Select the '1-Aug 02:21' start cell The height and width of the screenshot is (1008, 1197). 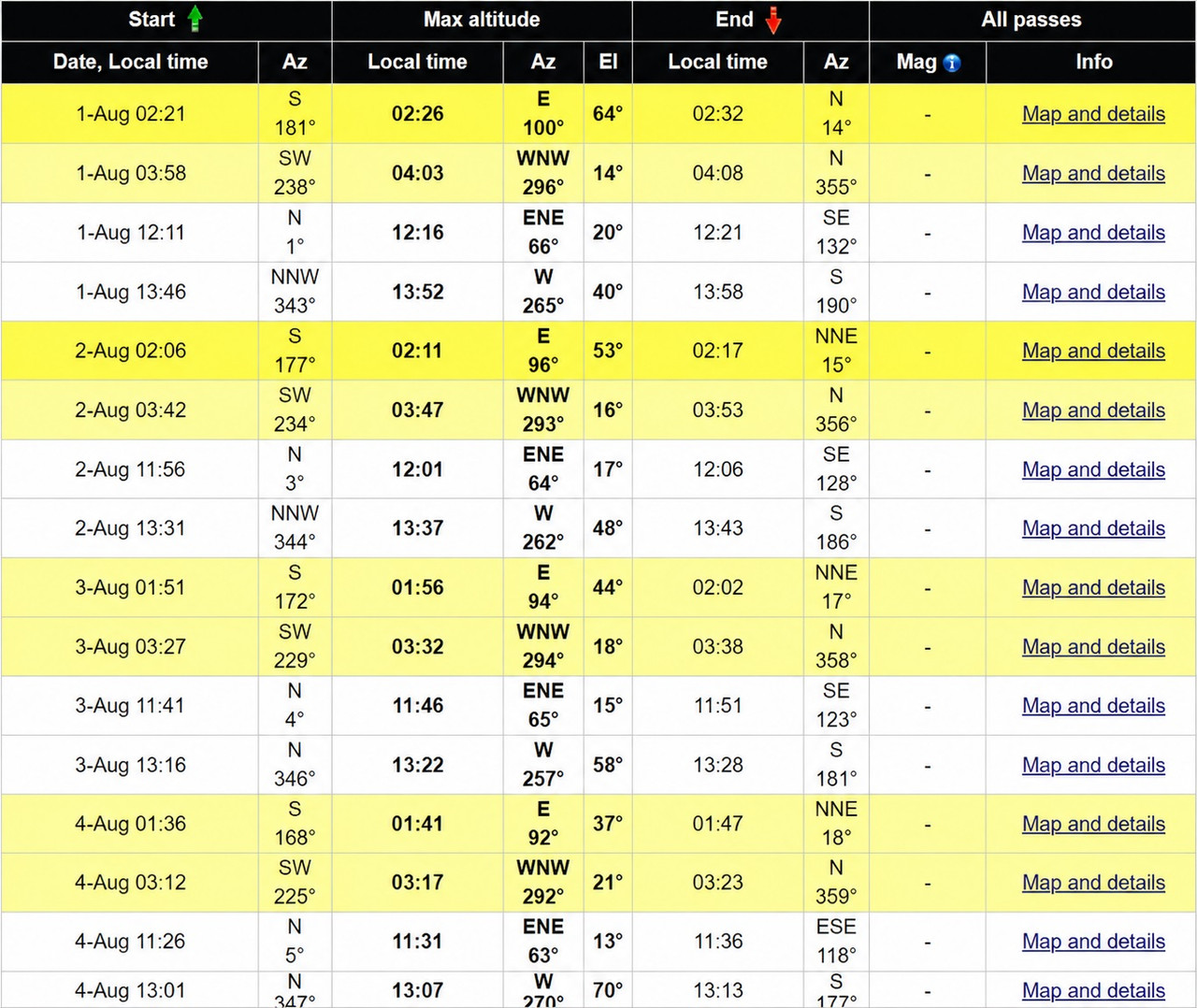pos(130,114)
